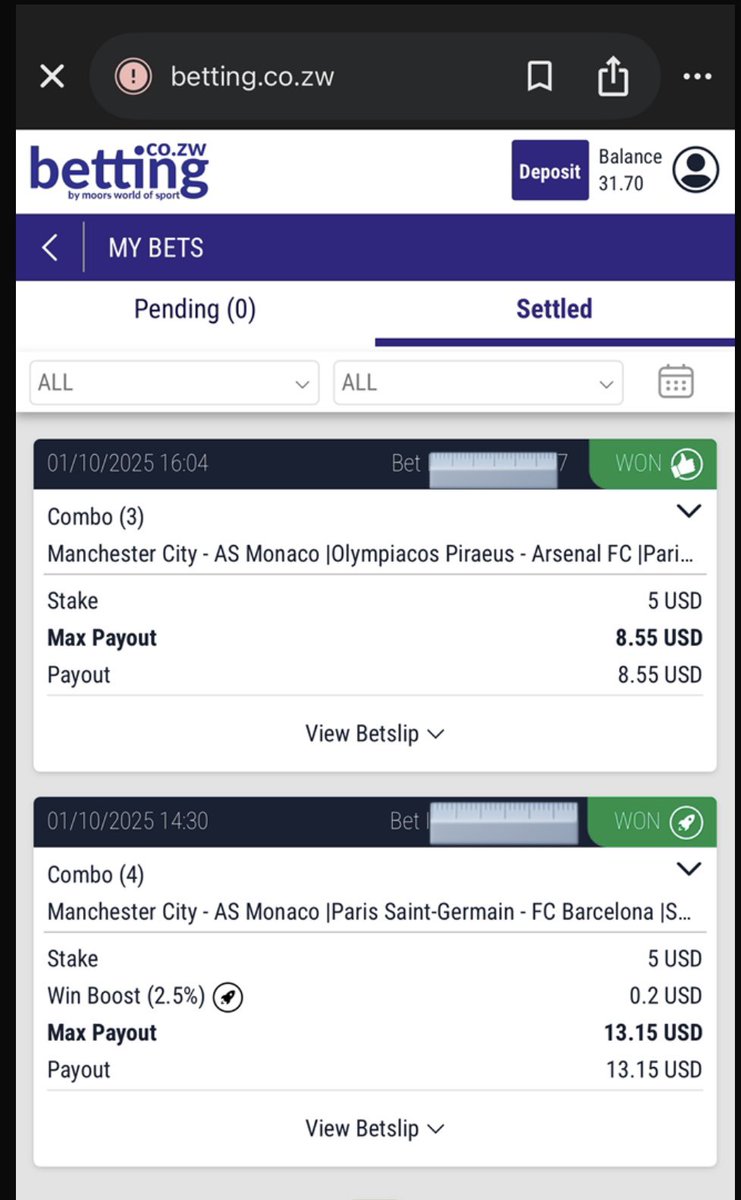The image size is (741, 1200).
Task: Open the calendar date filter icon
Action: [676, 382]
